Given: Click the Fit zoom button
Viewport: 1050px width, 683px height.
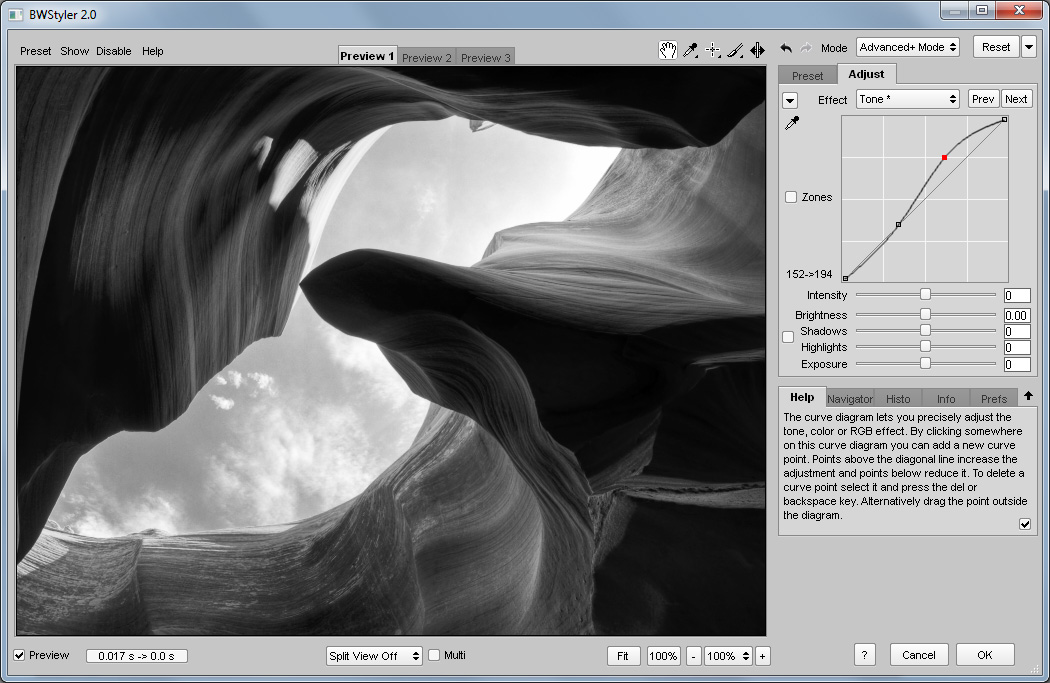Looking at the screenshot, I should click(623, 656).
